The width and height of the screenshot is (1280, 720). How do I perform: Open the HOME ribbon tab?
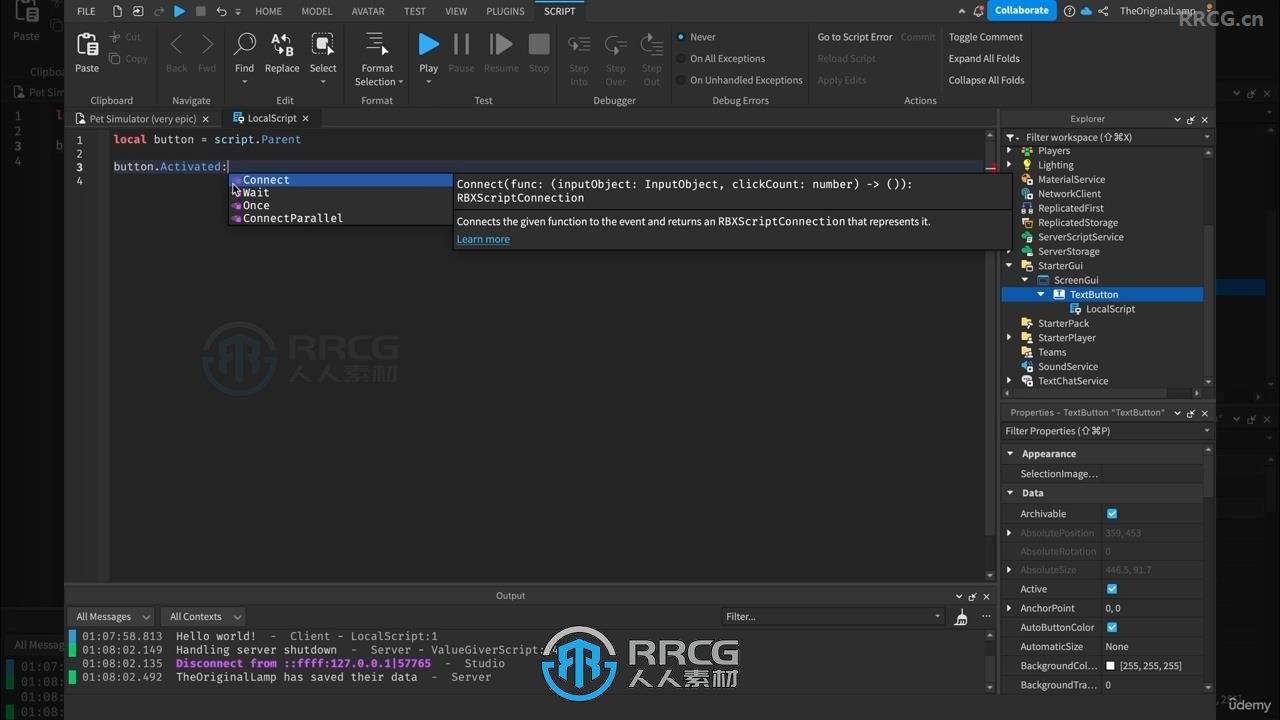[x=268, y=11]
